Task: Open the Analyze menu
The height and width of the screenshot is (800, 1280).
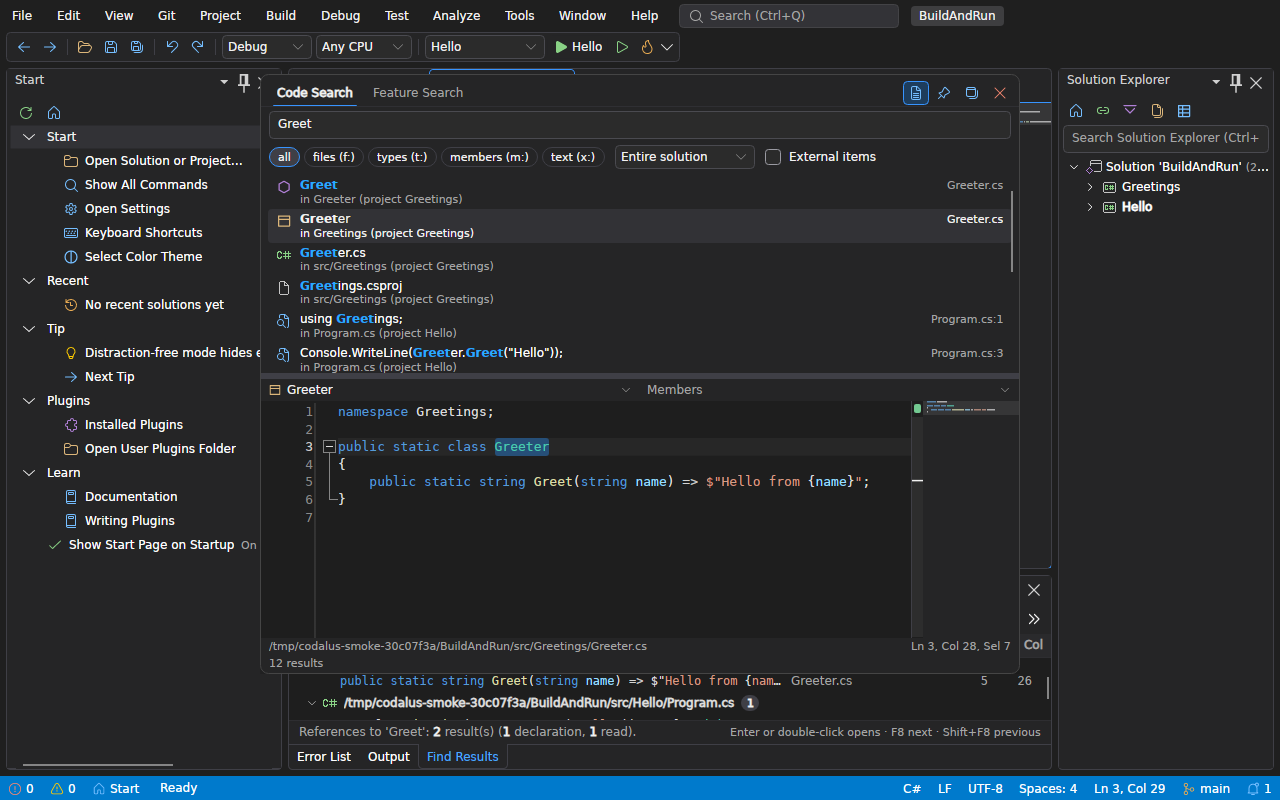Action: click(456, 15)
